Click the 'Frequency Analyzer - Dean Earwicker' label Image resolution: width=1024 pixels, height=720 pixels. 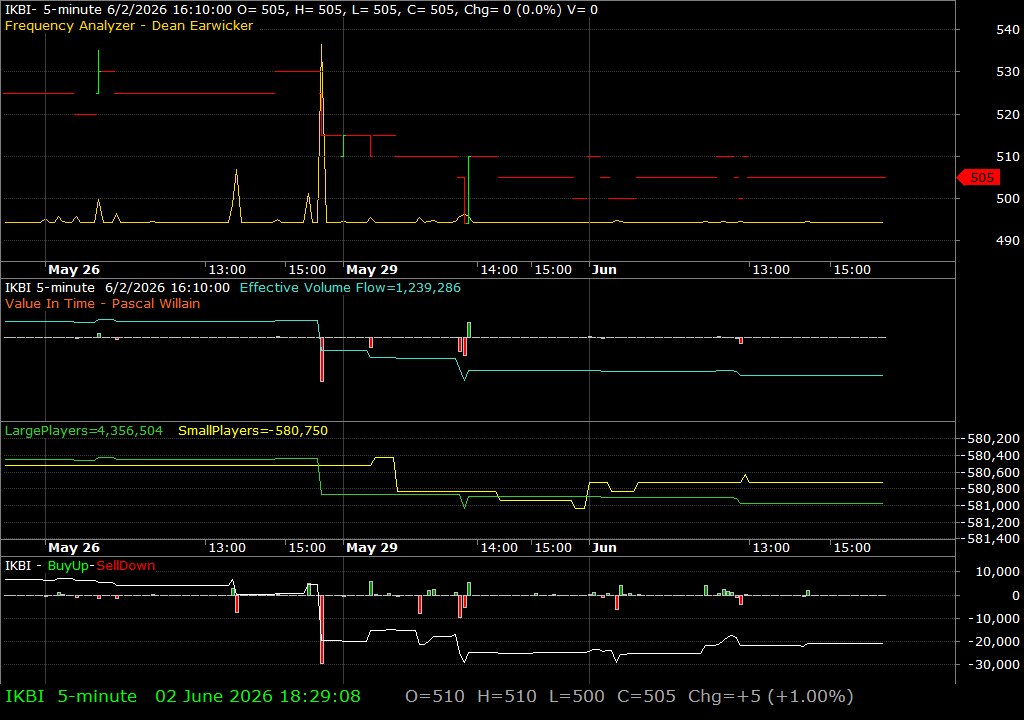(129, 25)
